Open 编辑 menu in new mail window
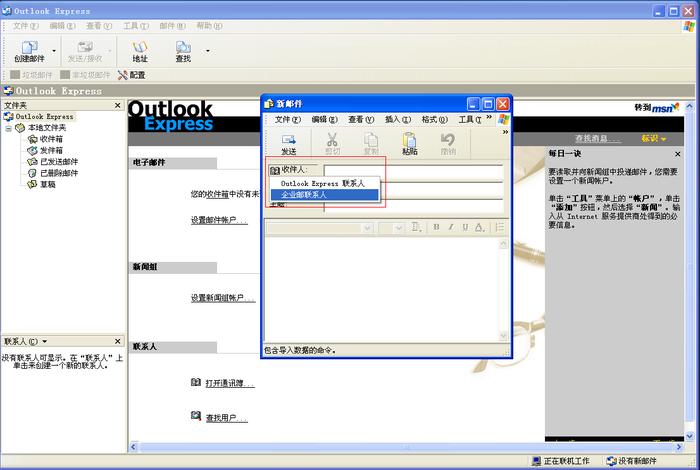The height and width of the screenshot is (470, 700). point(325,120)
